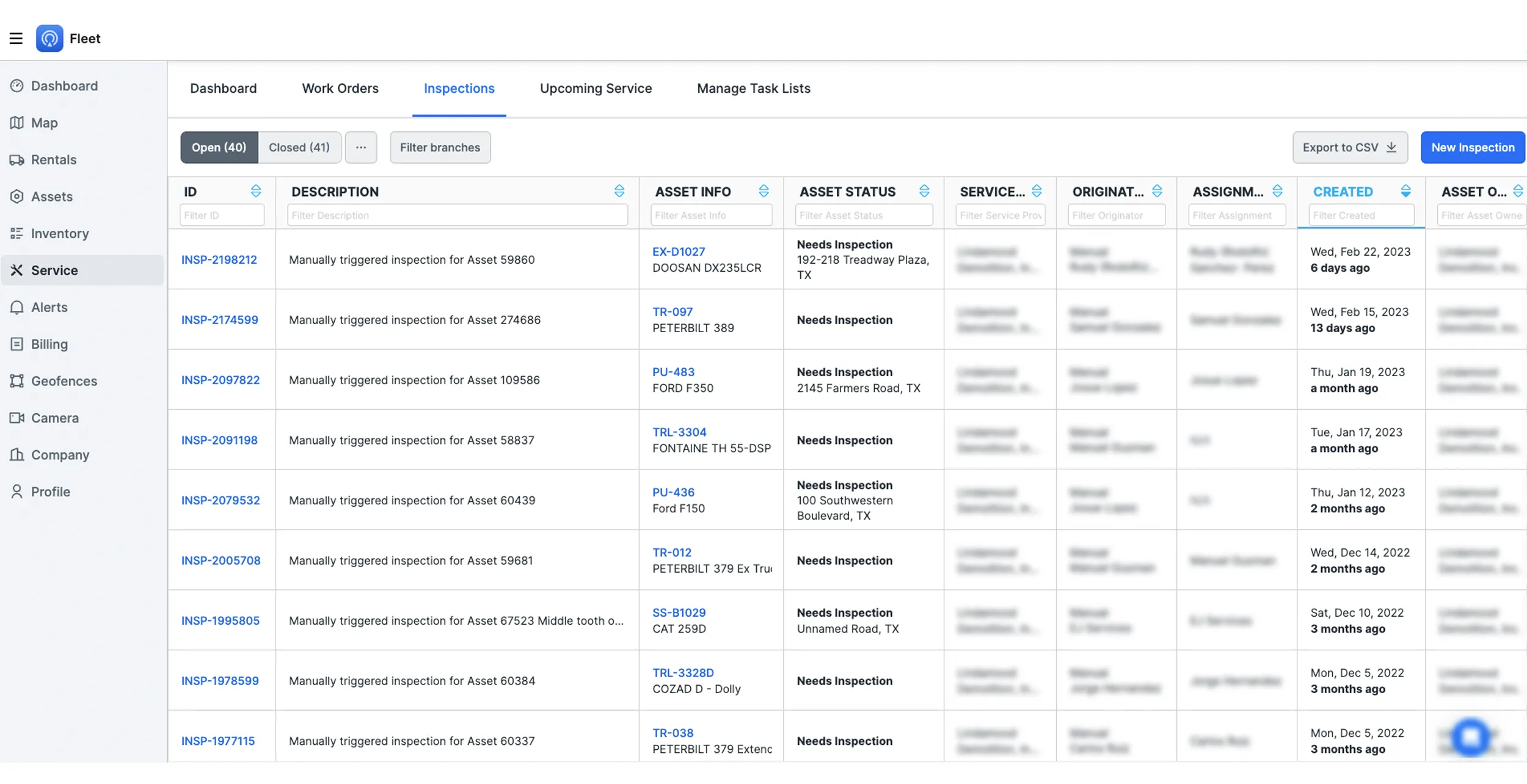Open inspection INSP-2198212 link
1527x784 pixels.
click(x=219, y=260)
